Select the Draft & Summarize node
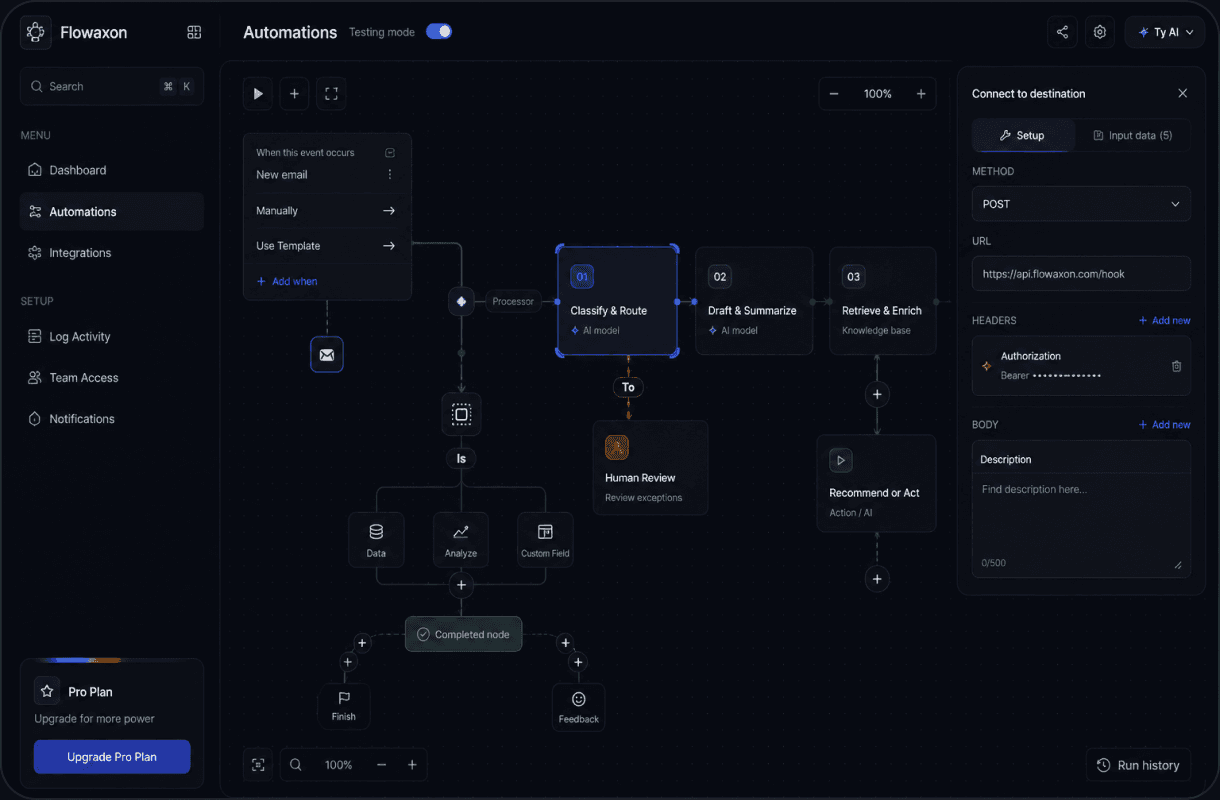This screenshot has width=1220, height=800. [x=754, y=301]
